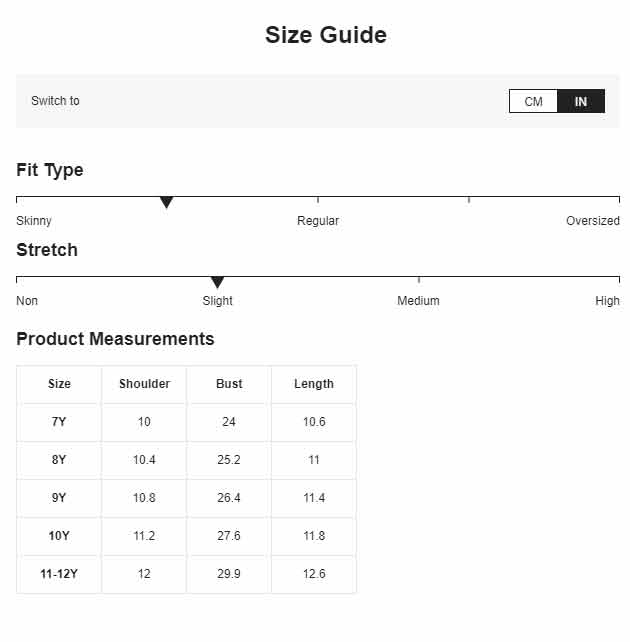This screenshot has height=642, width=630.
Task: Select the Length column header
Action: 314,384
